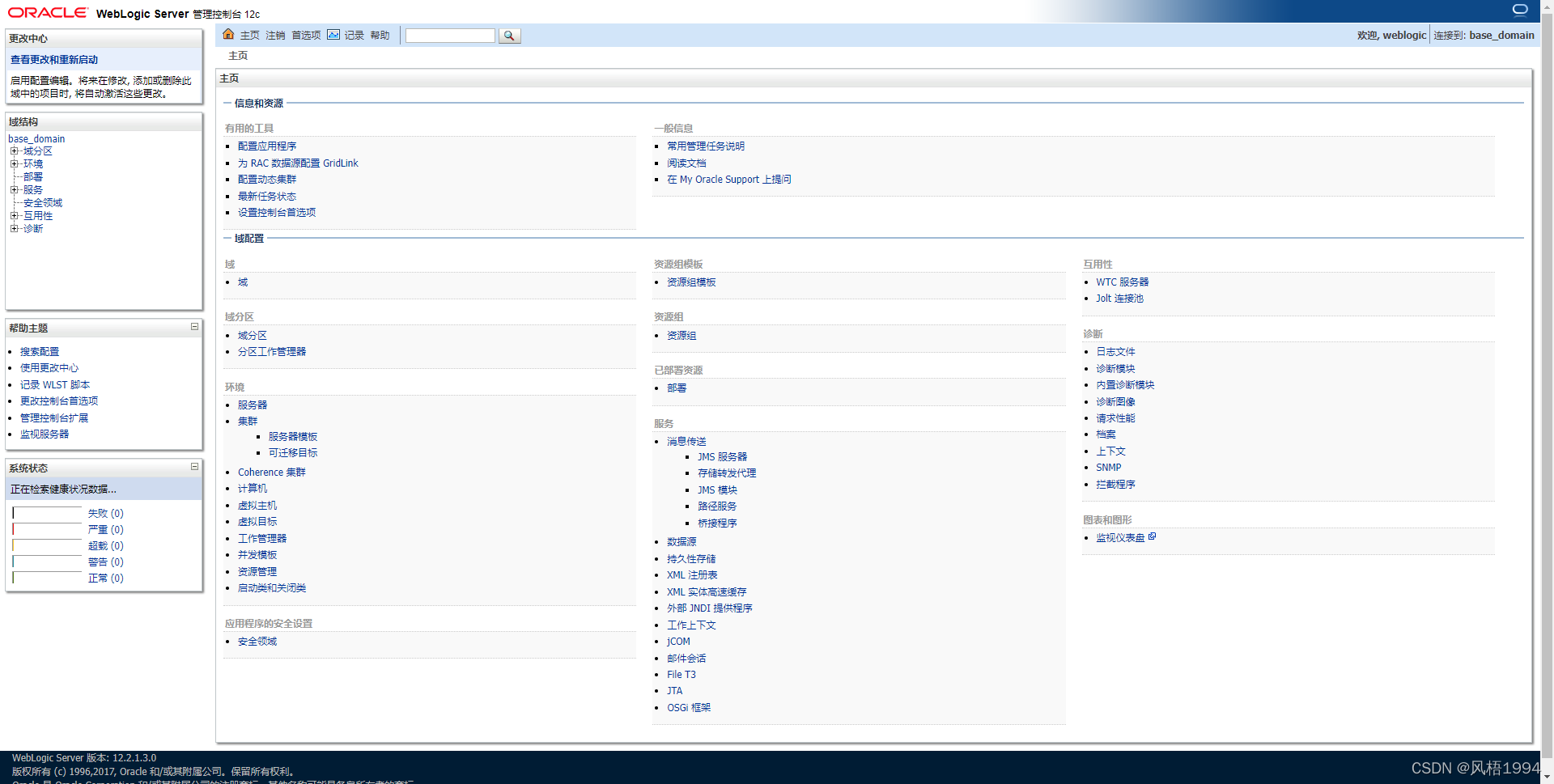This screenshot has width=1554, height=784.
Task: Click 记录 in the top toolbar
Action: [x=355, y=36]
